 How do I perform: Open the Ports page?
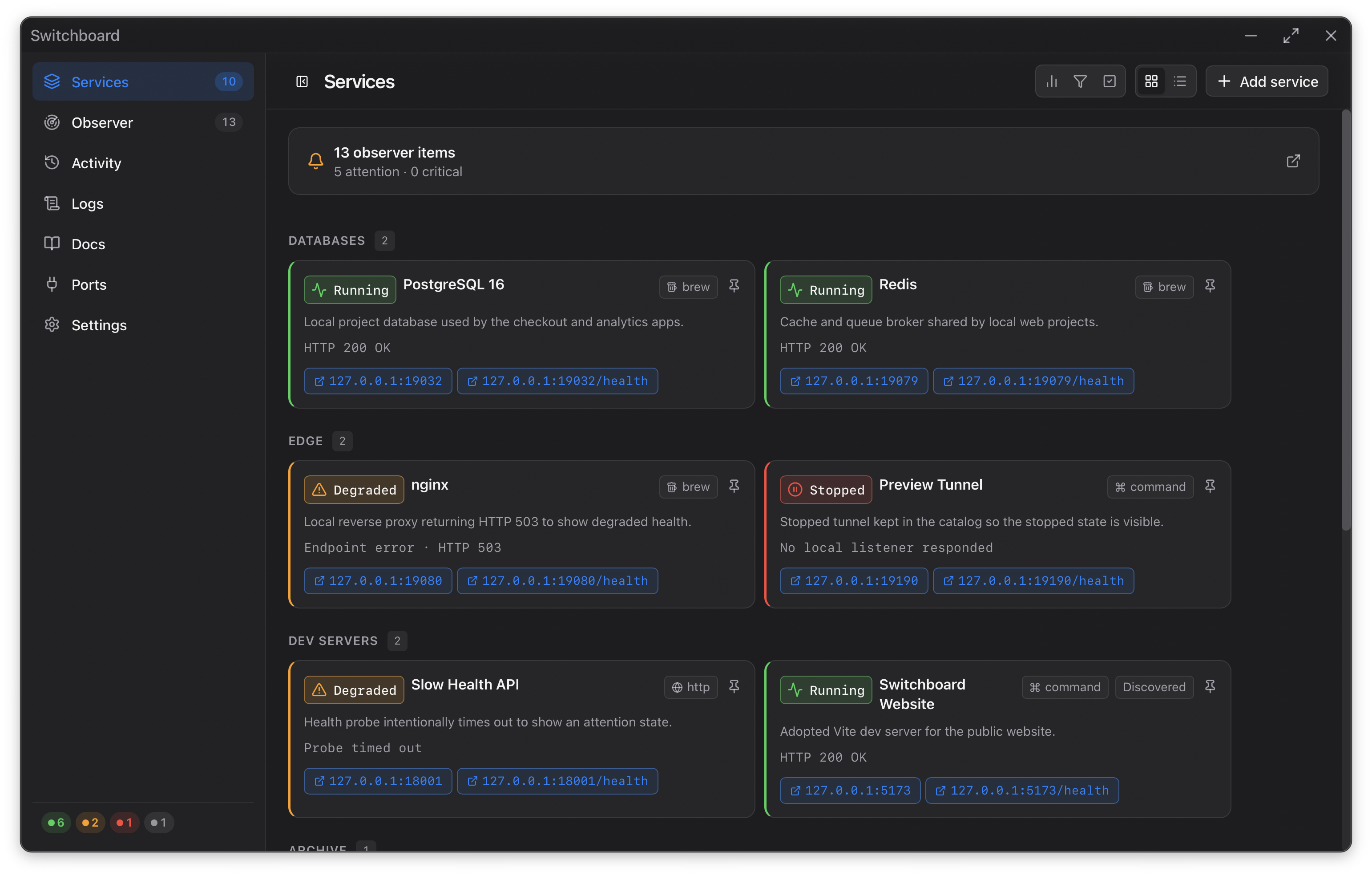(x=143, y=284)
